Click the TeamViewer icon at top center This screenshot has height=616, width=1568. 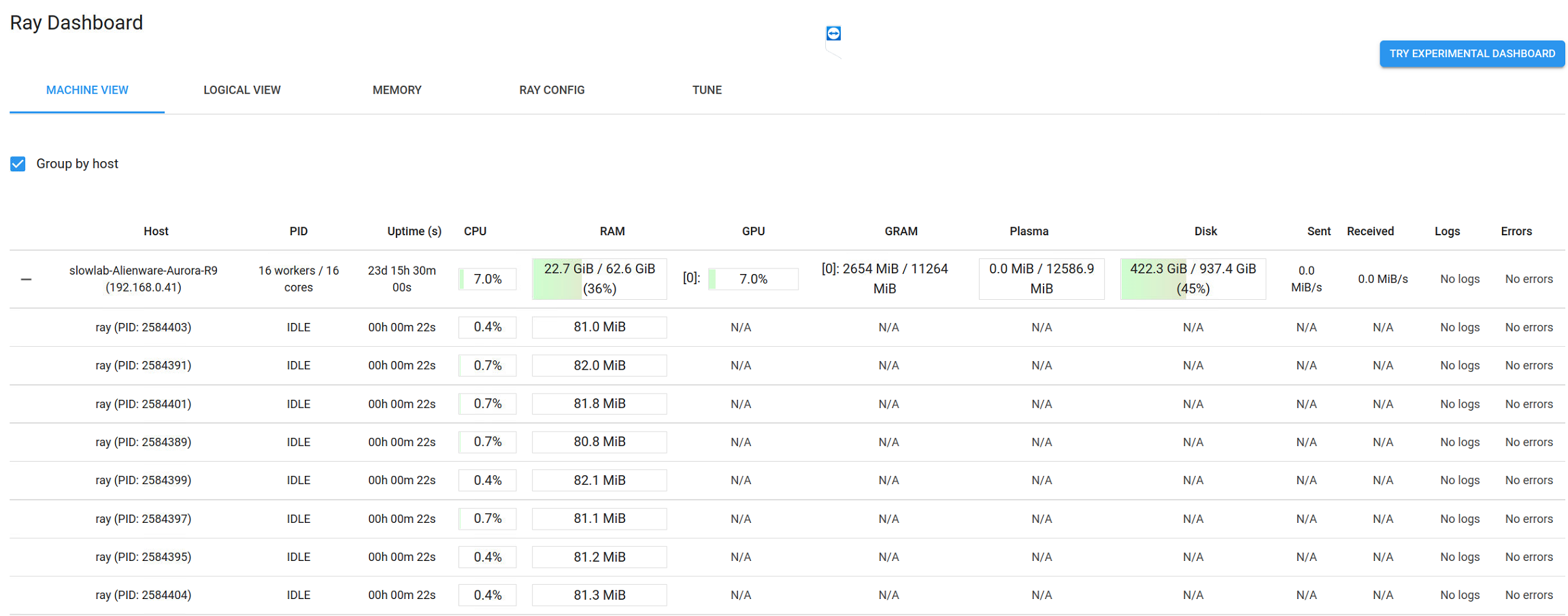(x=833, y=33)
